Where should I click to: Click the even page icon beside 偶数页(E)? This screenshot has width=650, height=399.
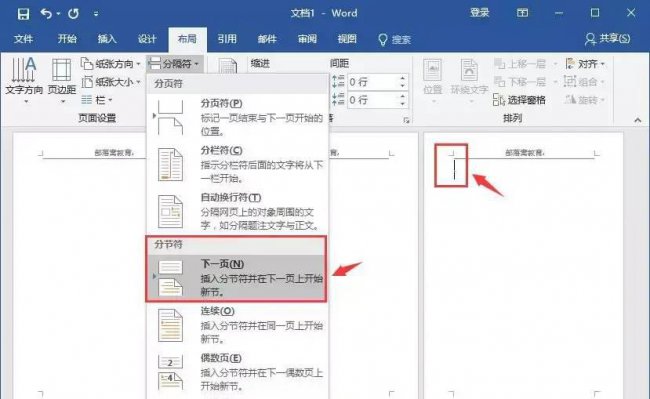(170, 372)
